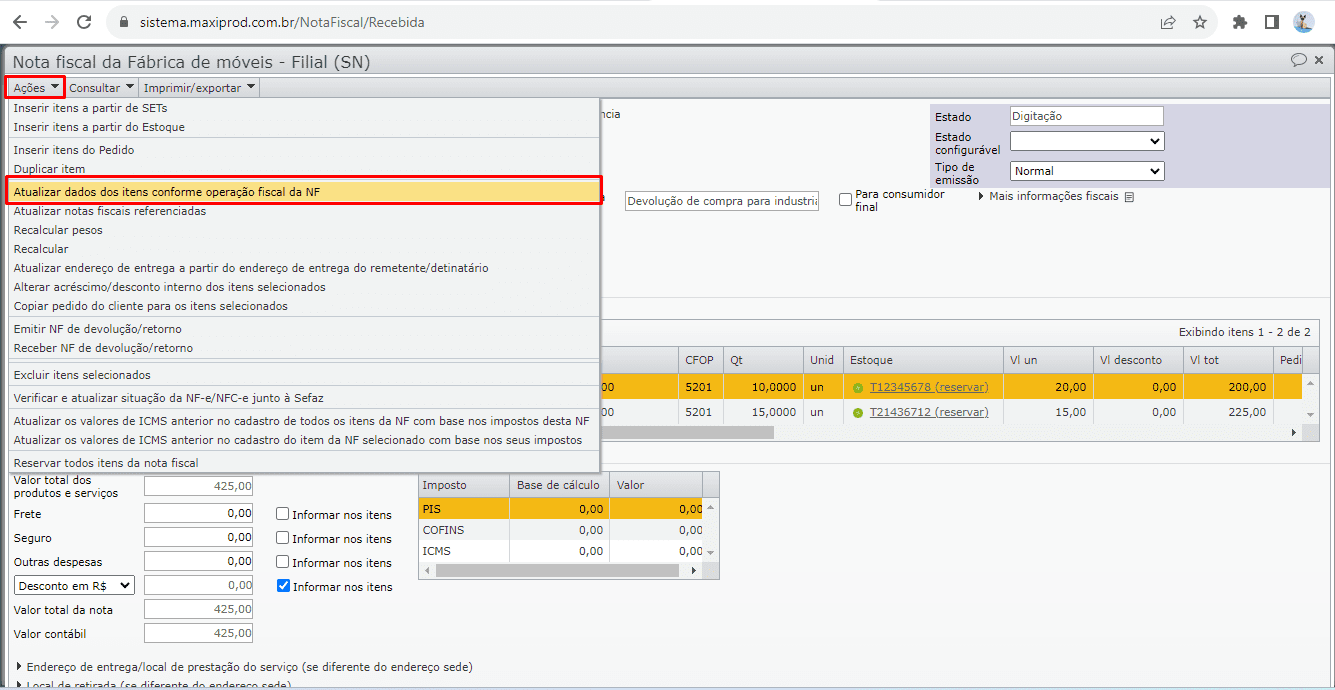Open stock link T12345678 (reservar)
This screenshot has height=690, width=1335.
pyautogui.click(x=928, y=387)
